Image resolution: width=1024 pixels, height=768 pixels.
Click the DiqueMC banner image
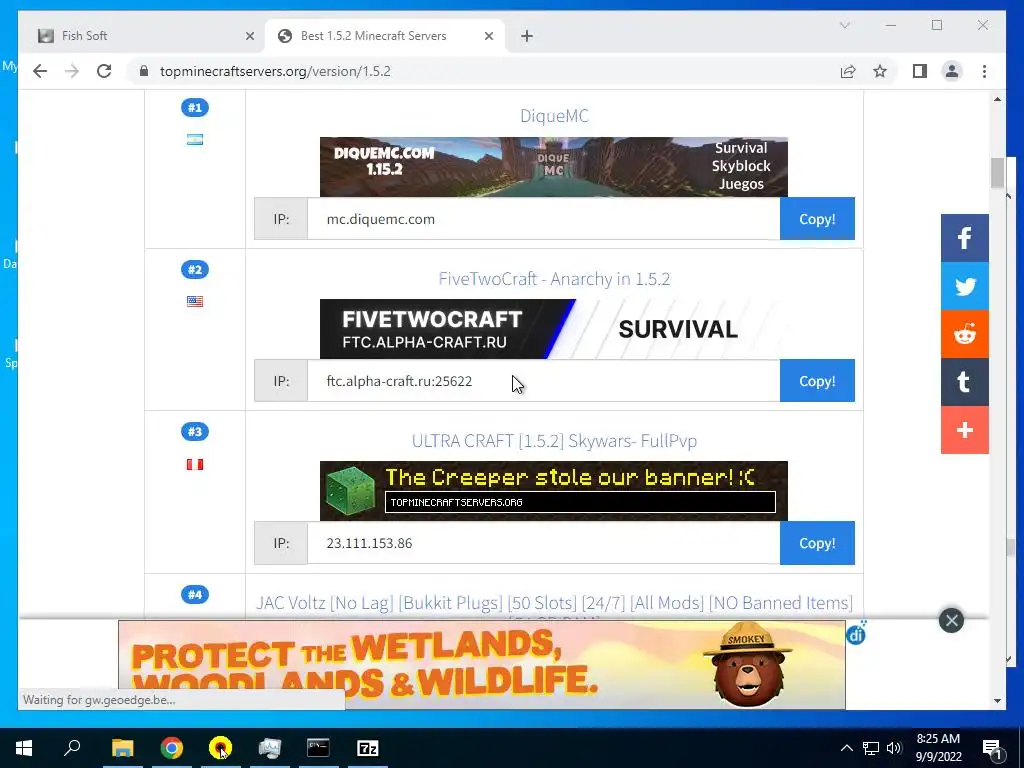coord(554,167)
